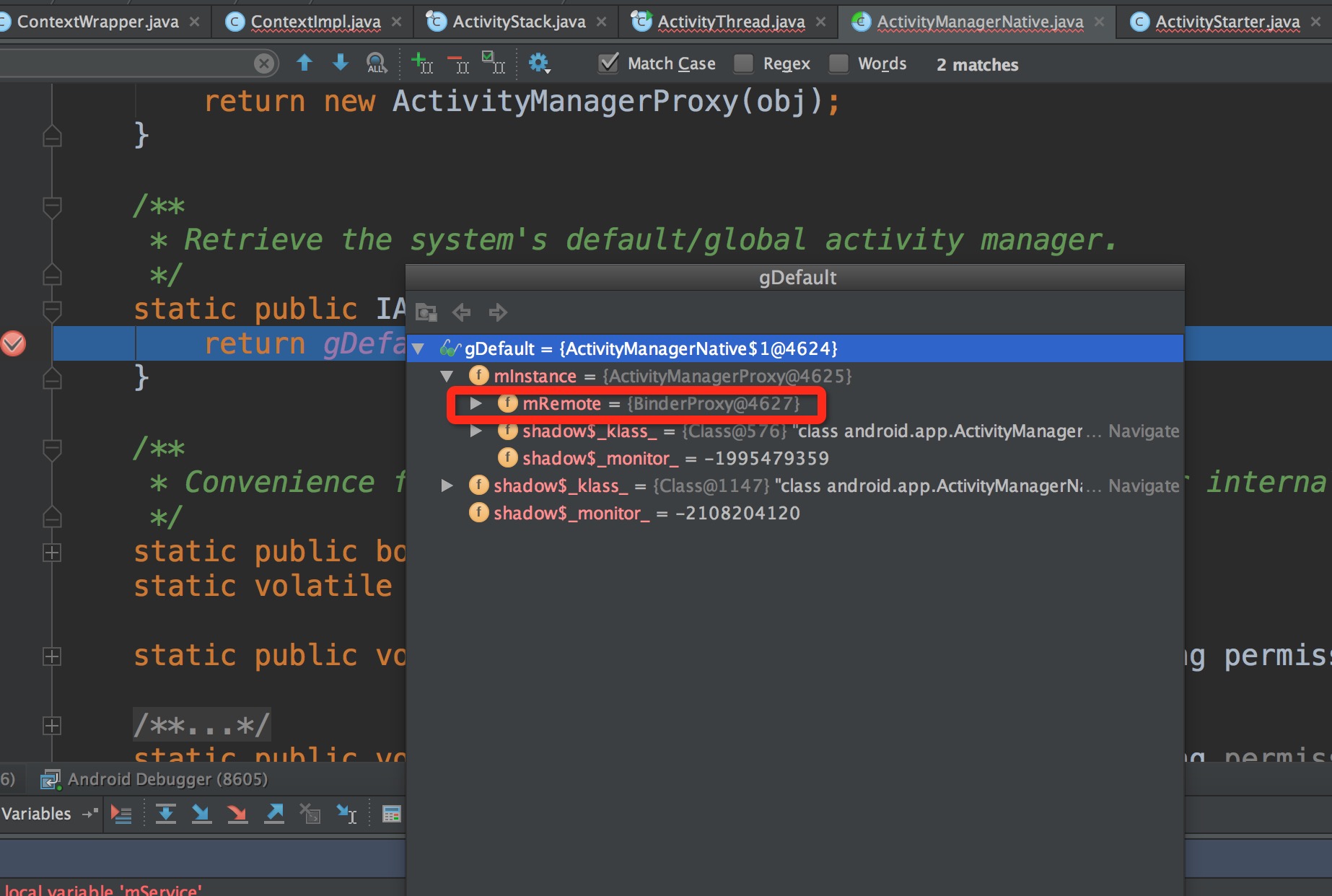Toggle the Match Case checkbox
Screen dimensions: 1332x896
coord(609,63)
